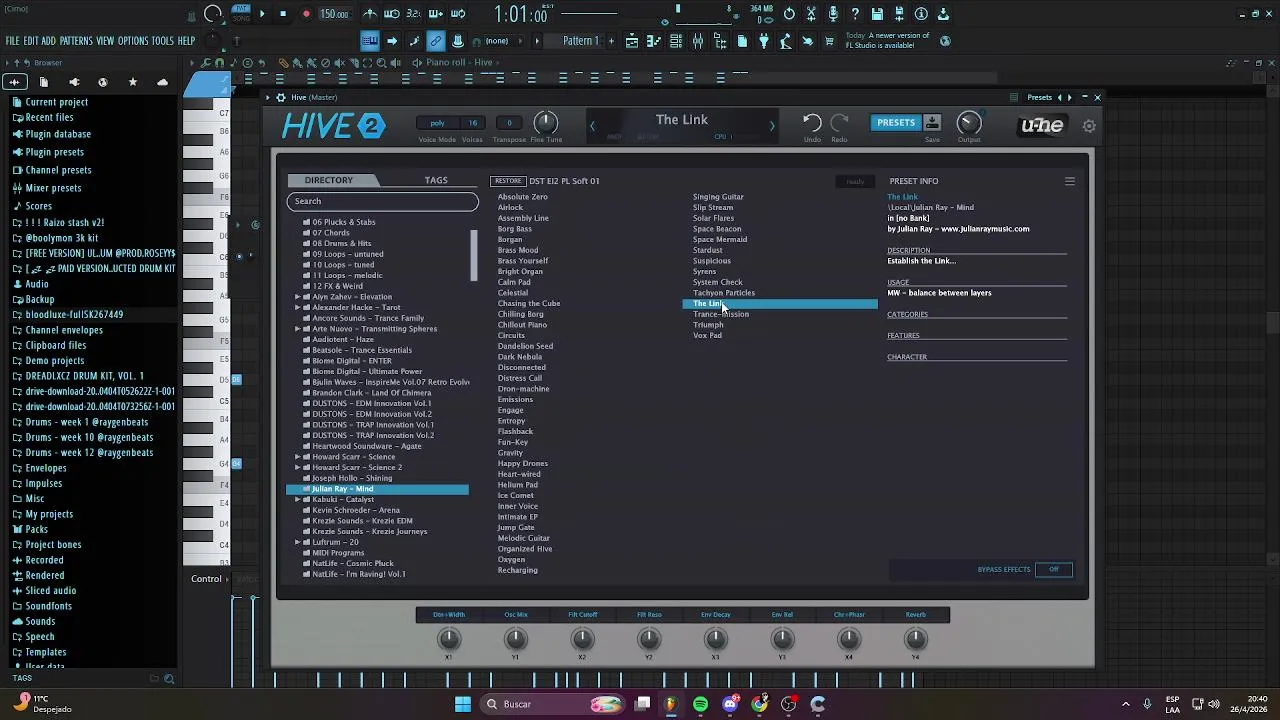
Task: Click the RESTORE button
Action: 508,181
